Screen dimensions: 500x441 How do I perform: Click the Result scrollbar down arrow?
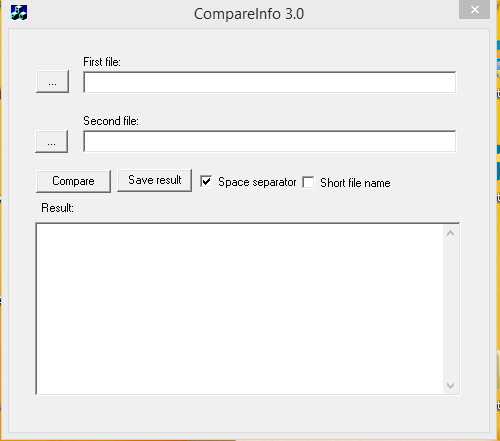point(451,386)
